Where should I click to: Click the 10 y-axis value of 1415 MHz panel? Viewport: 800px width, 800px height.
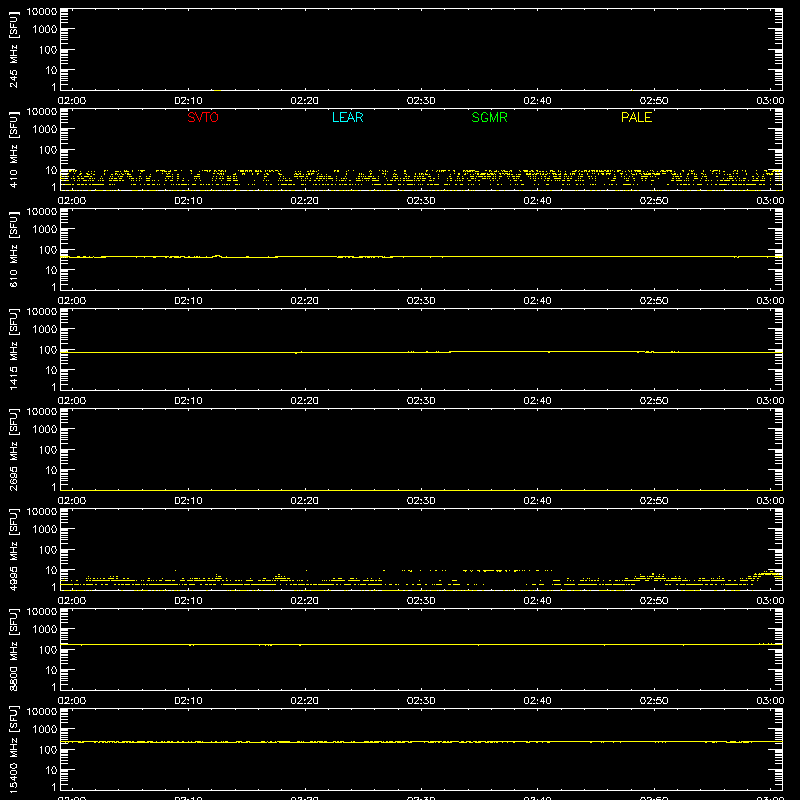[x=52, y=370]
